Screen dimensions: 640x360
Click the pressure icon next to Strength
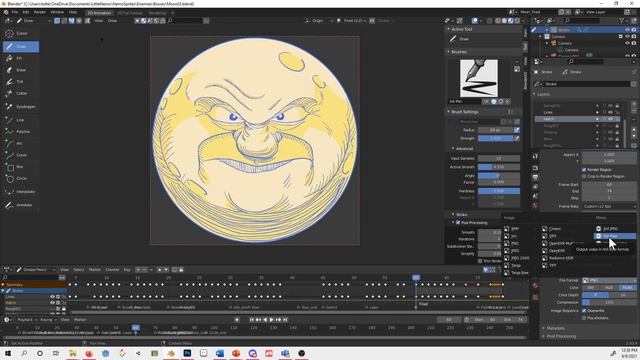click(517, 138)
